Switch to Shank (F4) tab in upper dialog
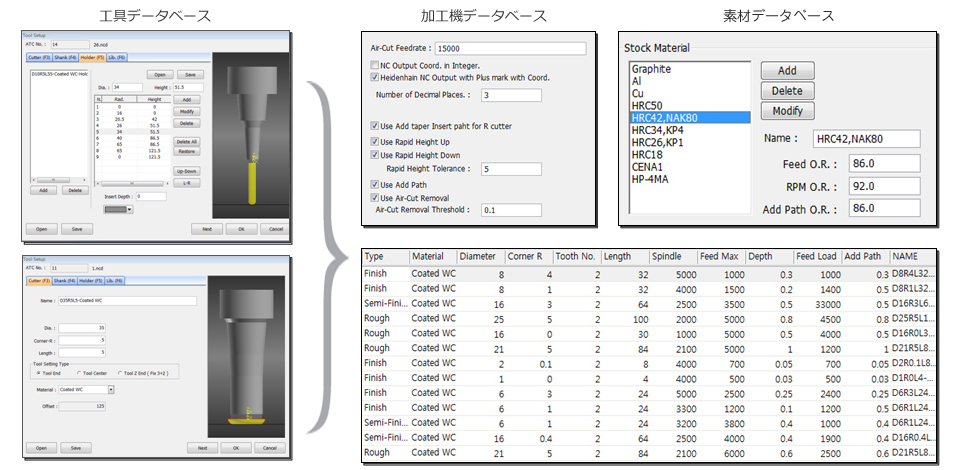Viewport: 960px width, 470px height. pos(64,57)
